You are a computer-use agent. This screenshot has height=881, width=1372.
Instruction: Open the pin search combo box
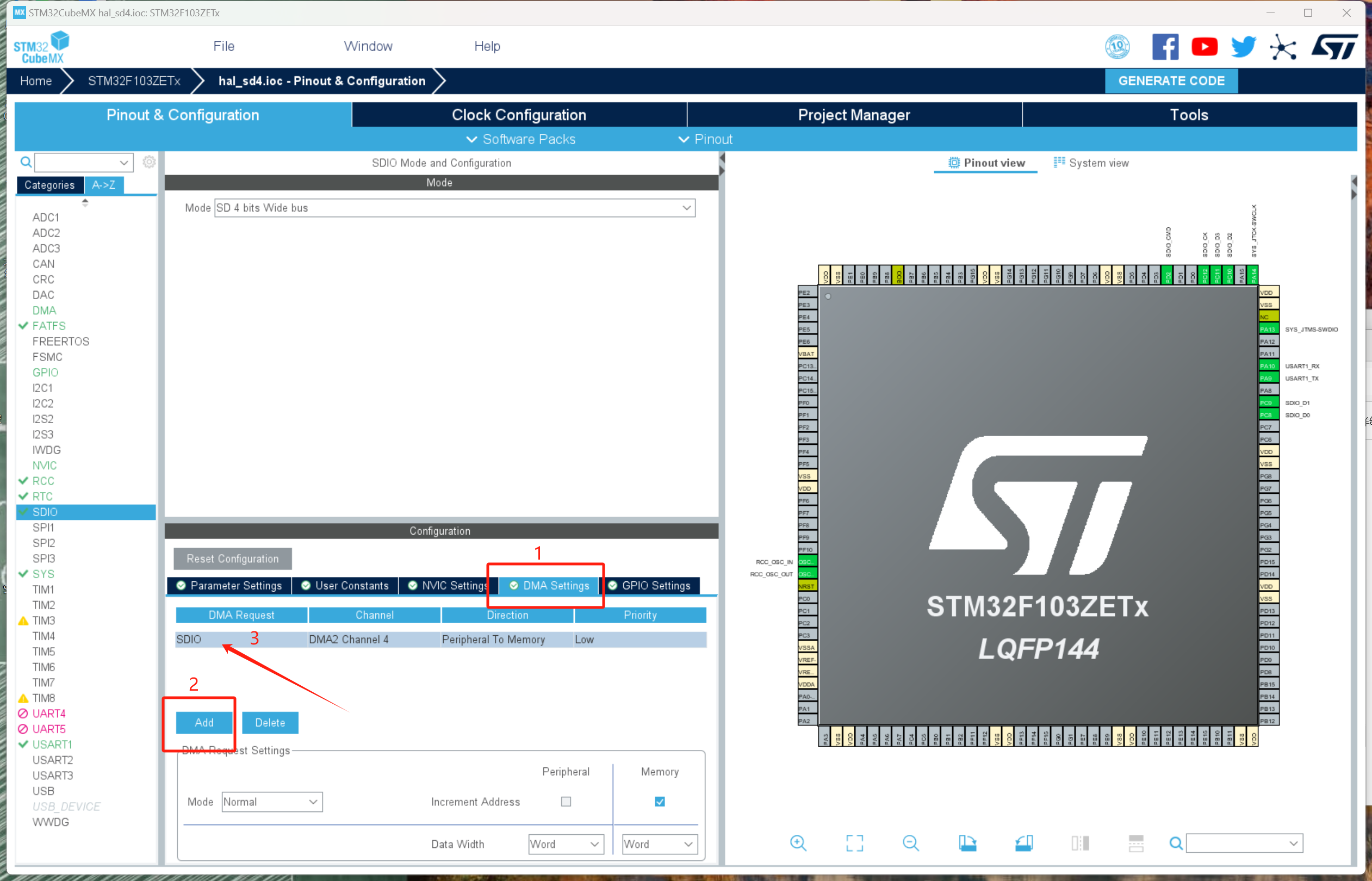[1244, 843]
